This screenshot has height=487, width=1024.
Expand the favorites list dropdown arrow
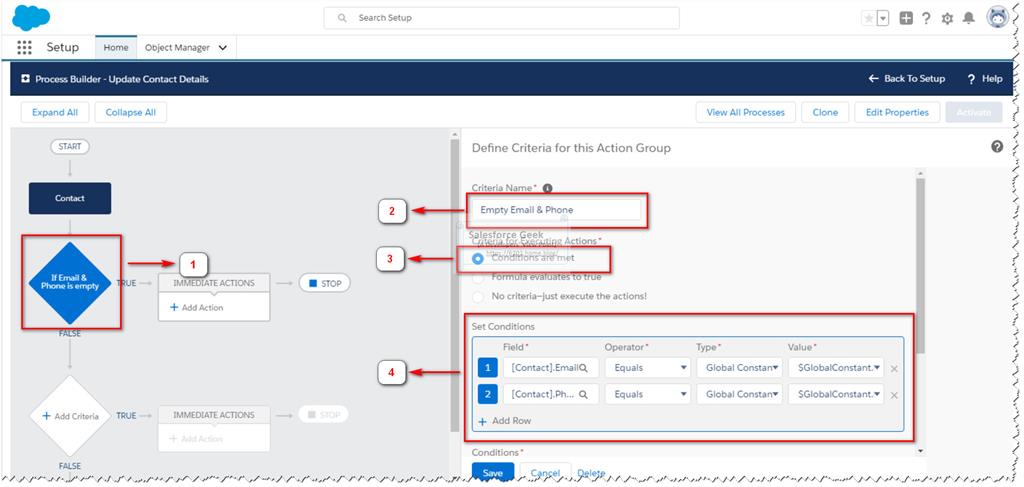[x=883, y=18]
